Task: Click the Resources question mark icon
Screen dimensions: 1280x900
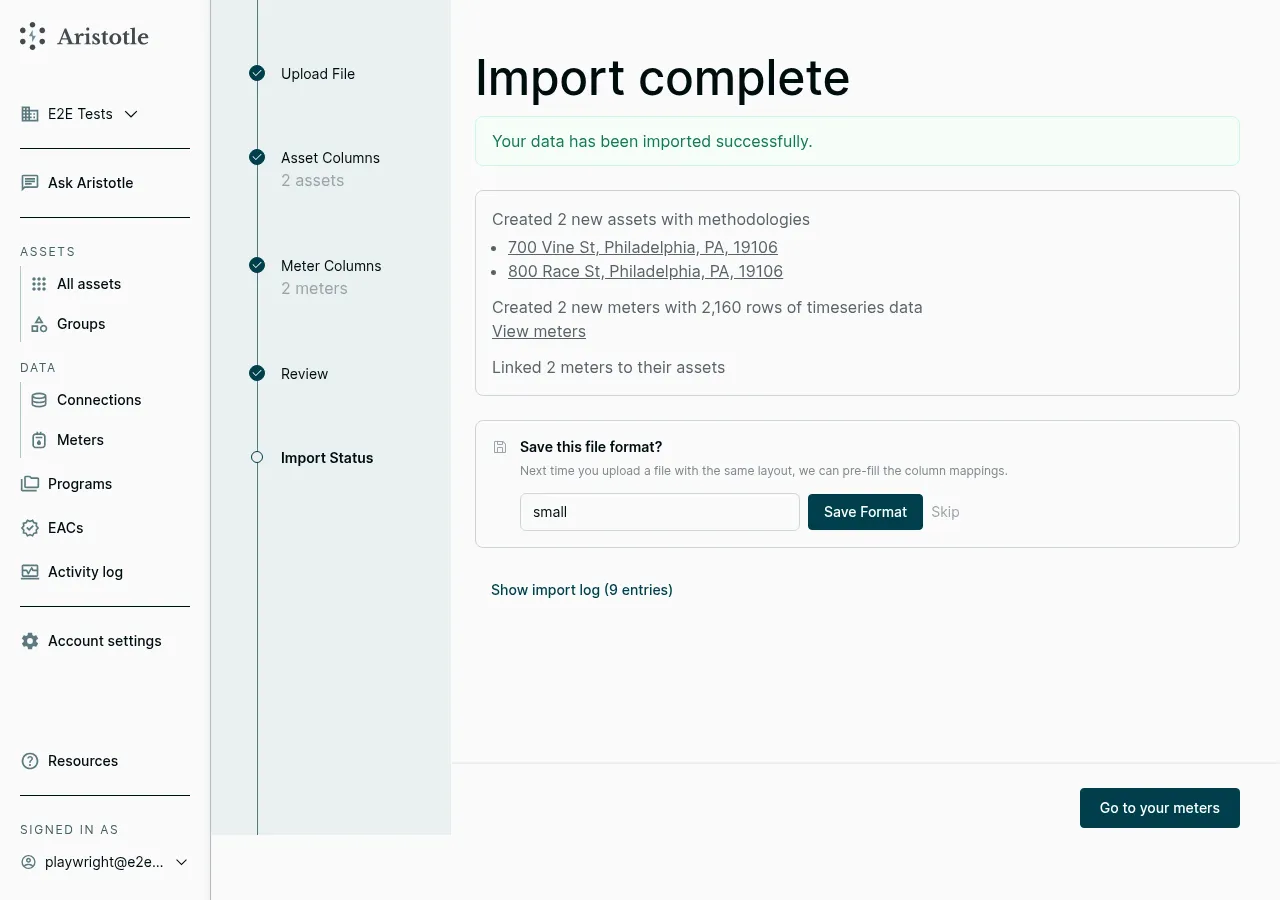Action: [x=30, y=761]
